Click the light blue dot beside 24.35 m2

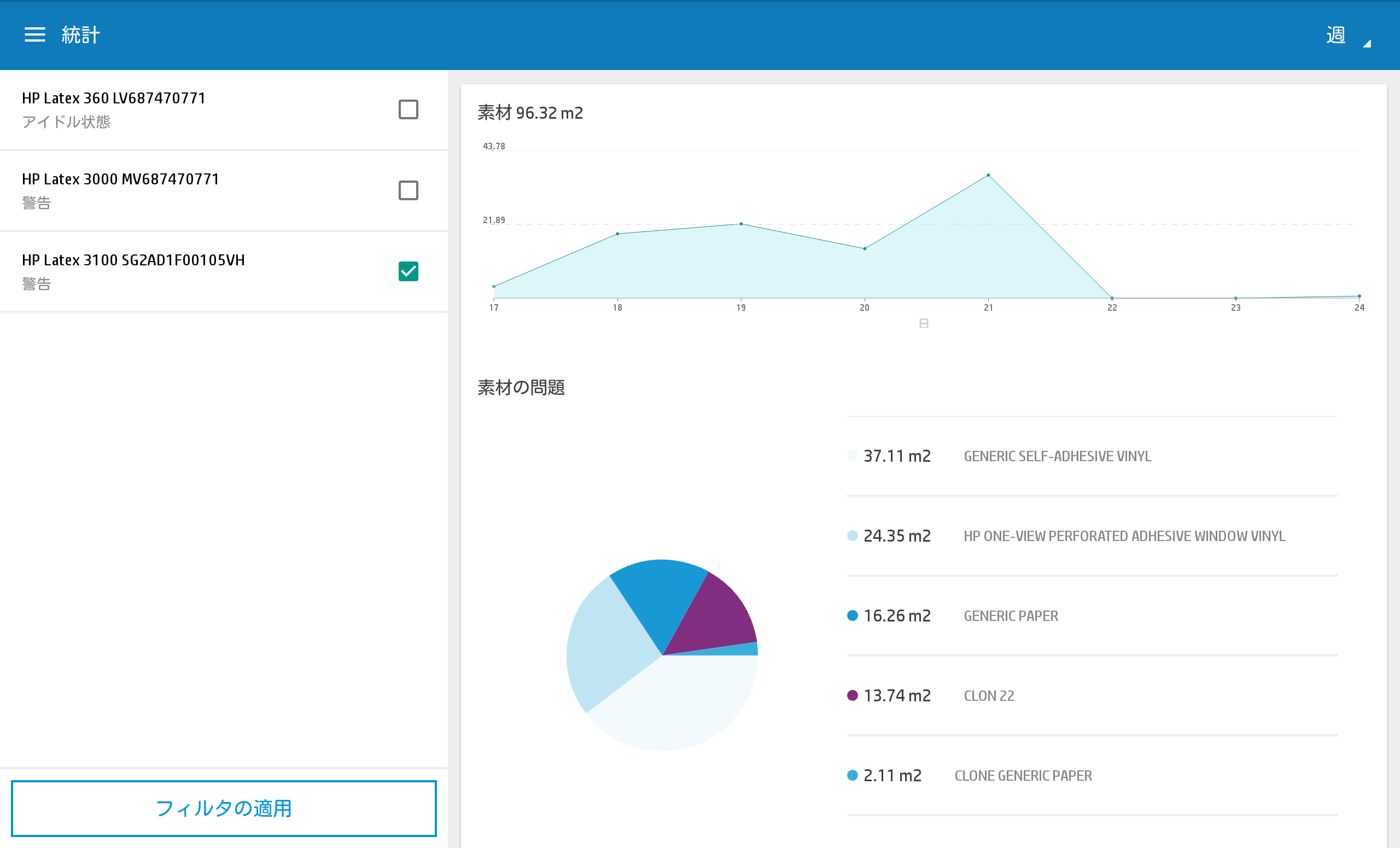click(x=852, y=536)
